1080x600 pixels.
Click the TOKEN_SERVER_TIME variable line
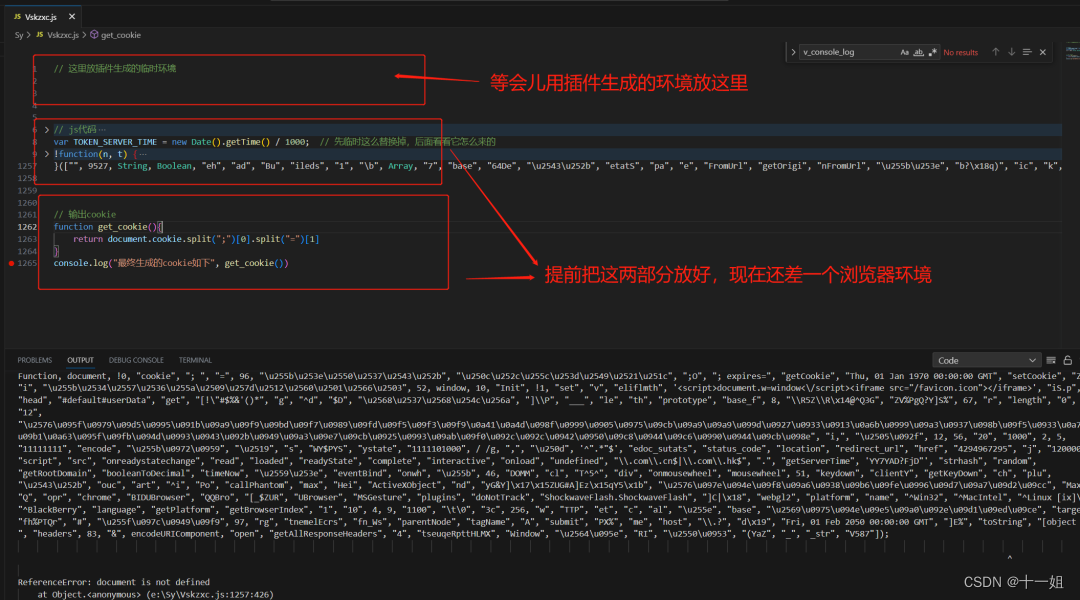[x=275, y=142]
